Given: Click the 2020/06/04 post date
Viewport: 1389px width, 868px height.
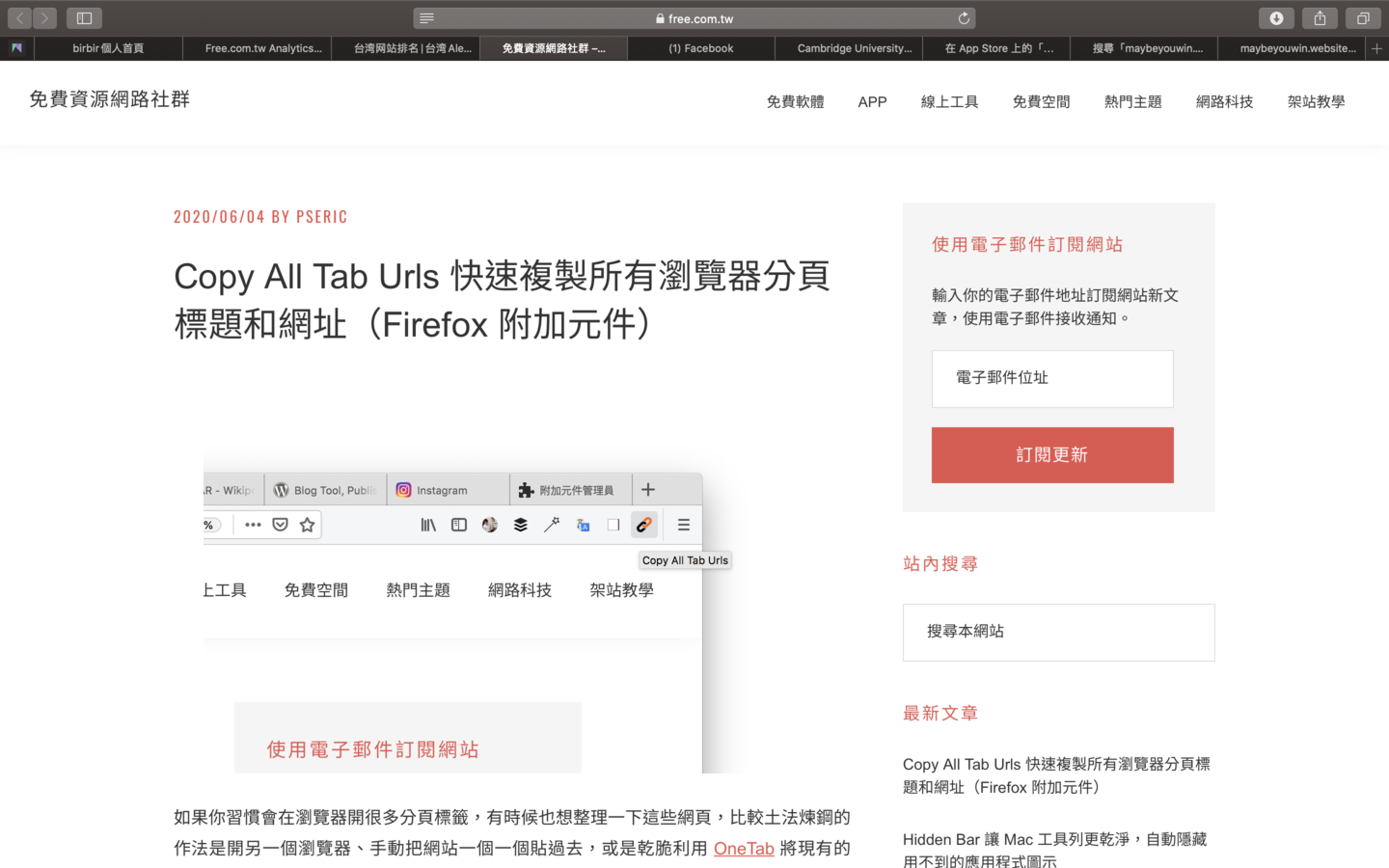Looking at the screenshot, I should [219, 217].
